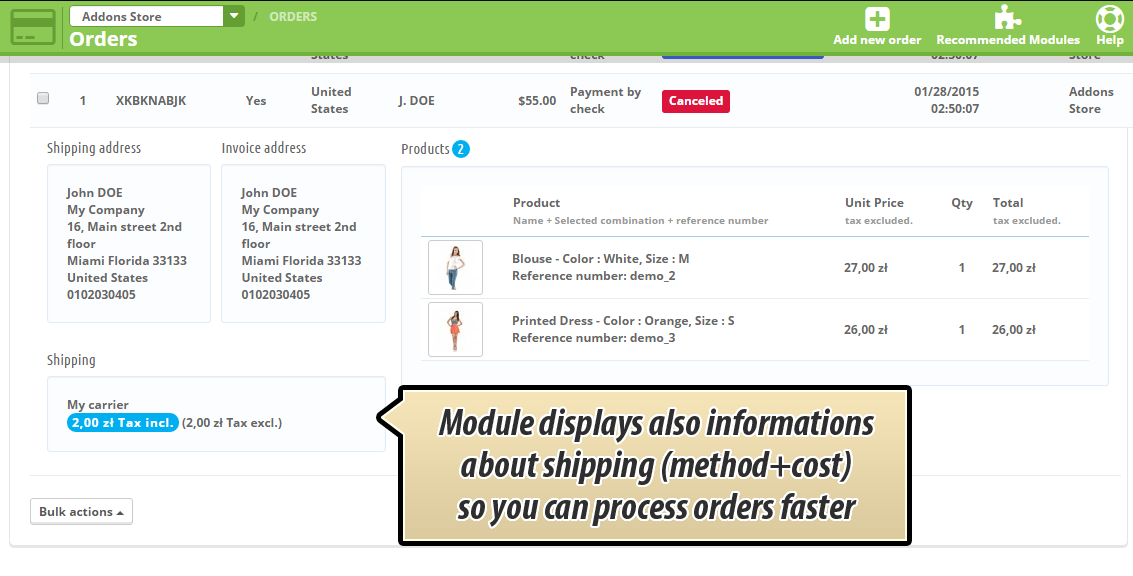1133x576 pixels.
Task: Click the green dropdown arrow beside Addons Store
Action: click(x=234, y=16)
